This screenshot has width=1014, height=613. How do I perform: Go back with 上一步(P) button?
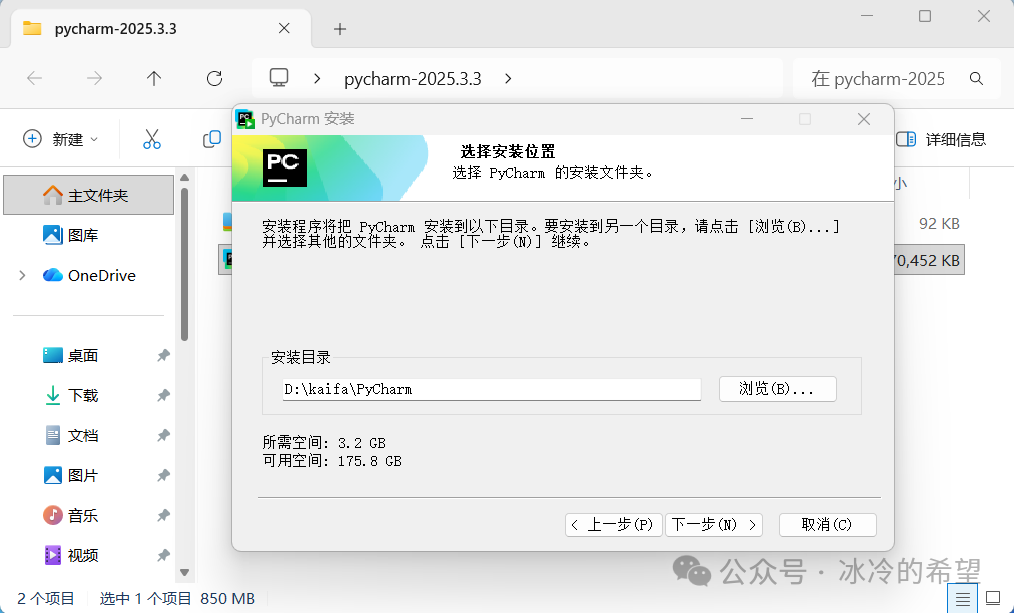614,525
